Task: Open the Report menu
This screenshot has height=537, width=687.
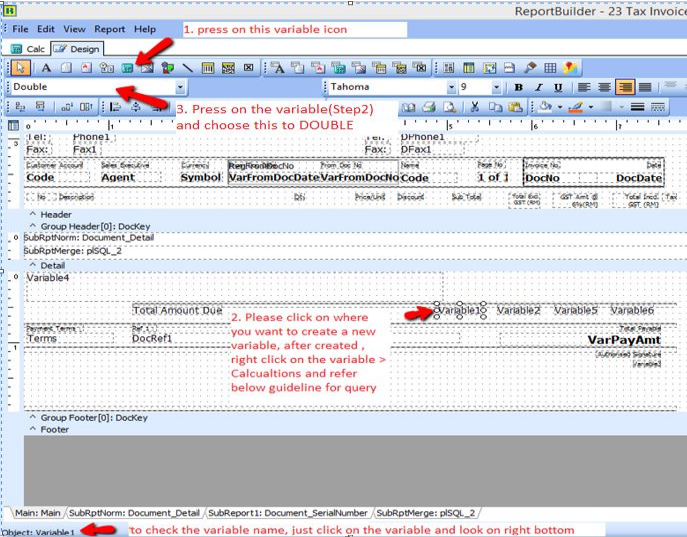Action: pos(110,29)
